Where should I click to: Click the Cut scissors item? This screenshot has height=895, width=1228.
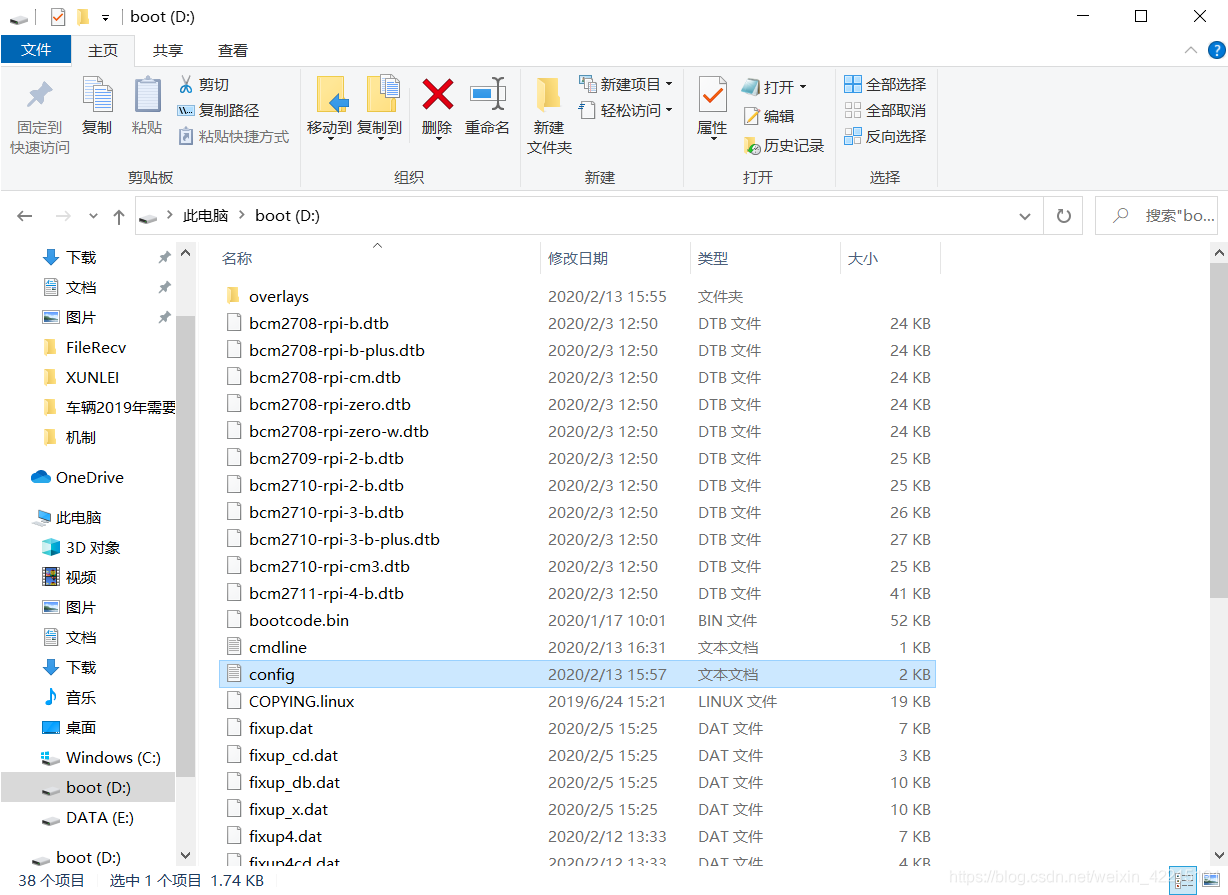[204, 84]
